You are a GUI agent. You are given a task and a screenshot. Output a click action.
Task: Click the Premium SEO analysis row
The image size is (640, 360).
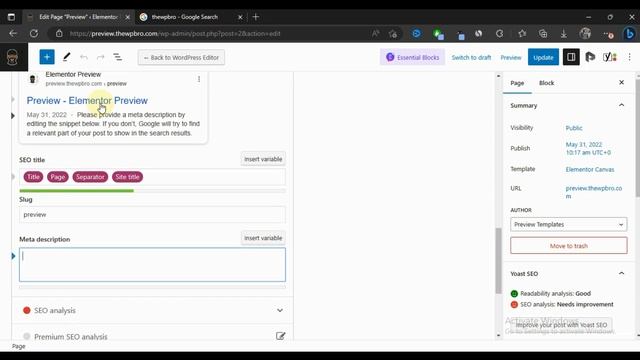pos(152,336)
